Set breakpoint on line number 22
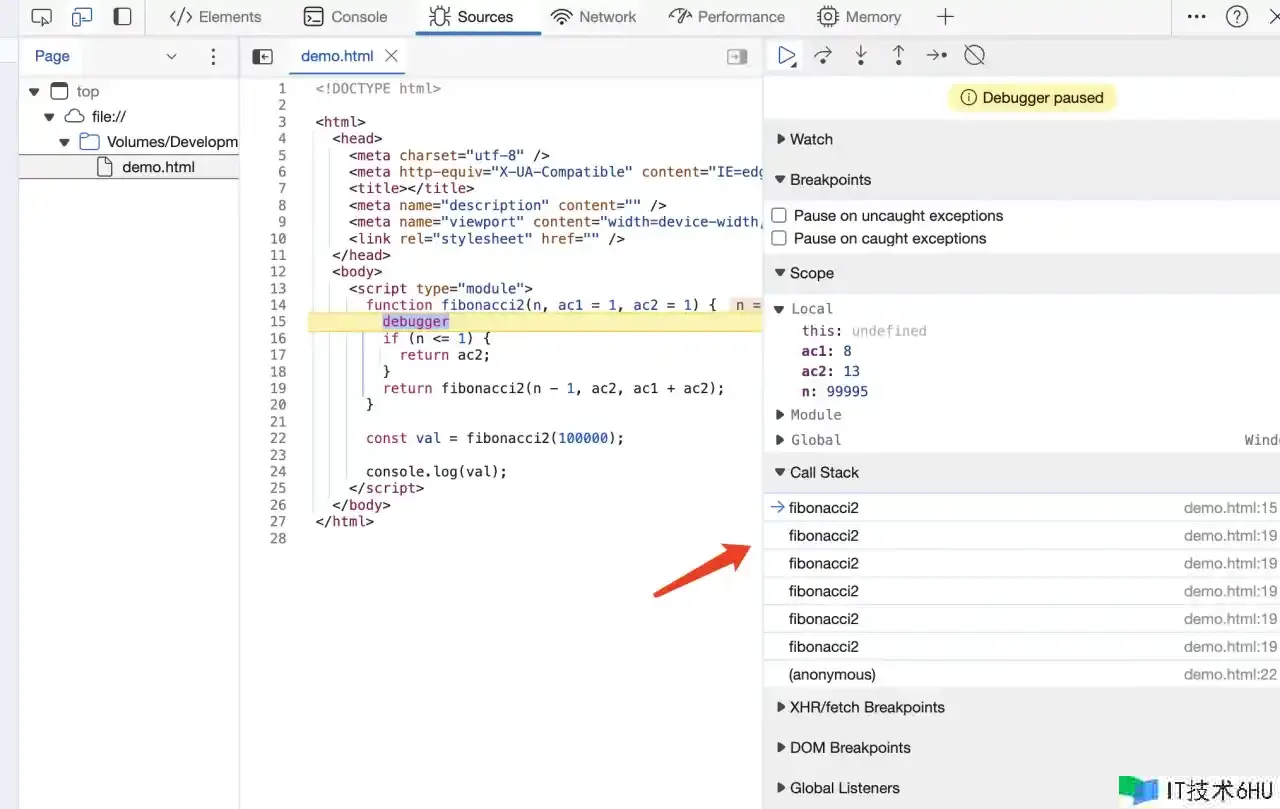The width and height of the screenshot is (1280, 809). pos(278,438)
